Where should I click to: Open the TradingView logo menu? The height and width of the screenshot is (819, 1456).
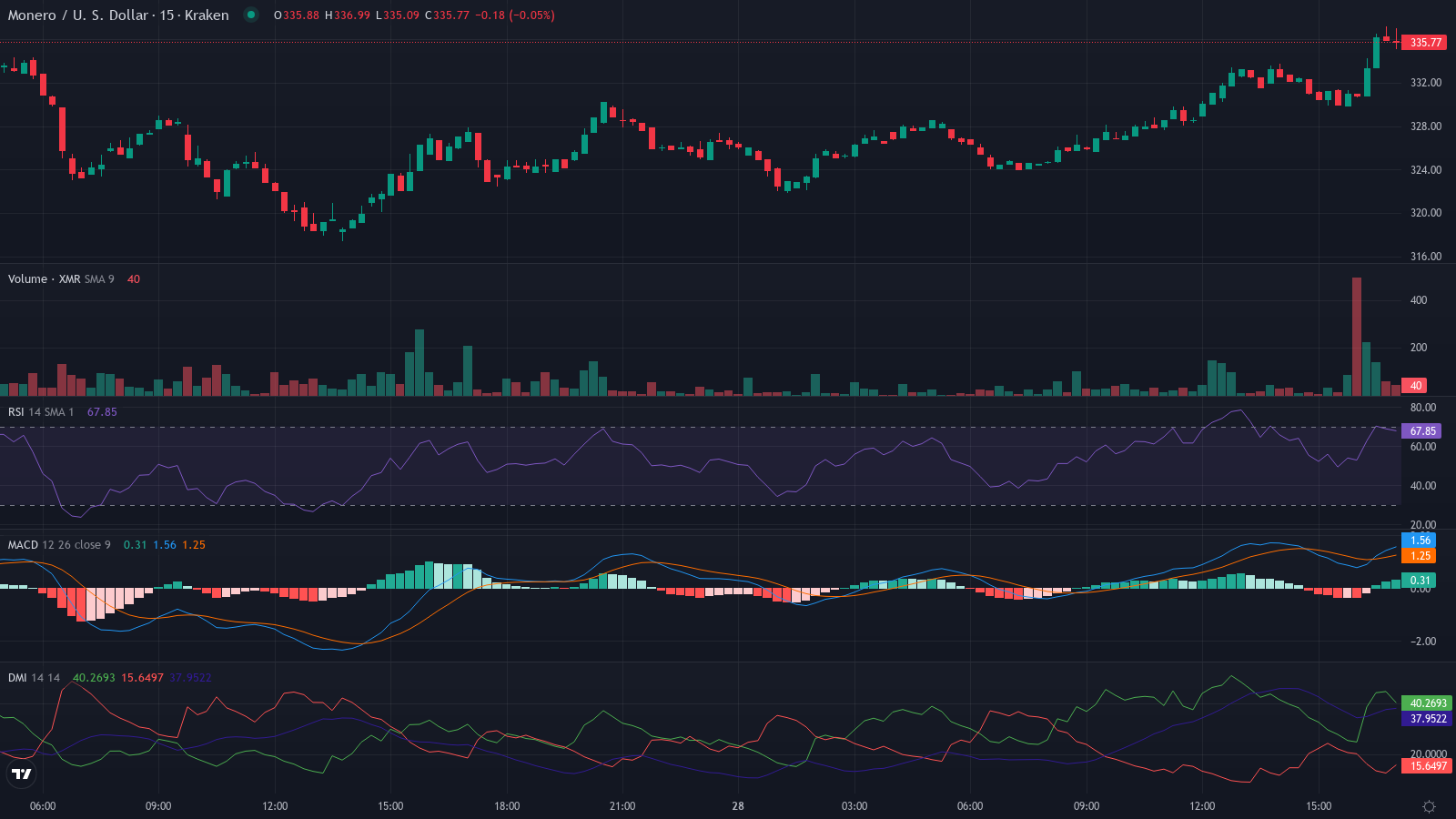[20, 774]
